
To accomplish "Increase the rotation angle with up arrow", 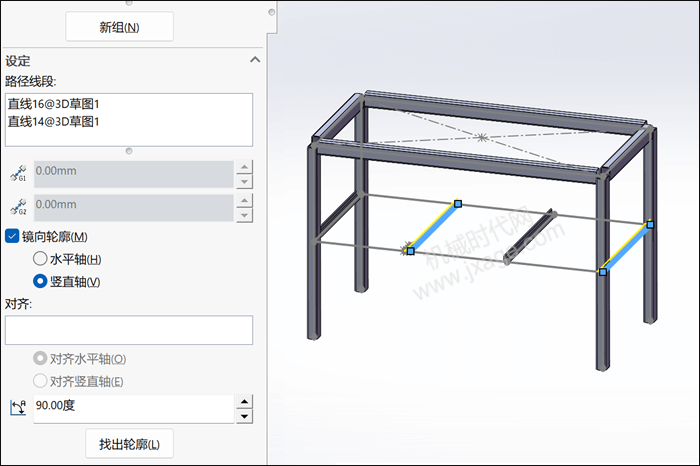I will coord(244,401).
